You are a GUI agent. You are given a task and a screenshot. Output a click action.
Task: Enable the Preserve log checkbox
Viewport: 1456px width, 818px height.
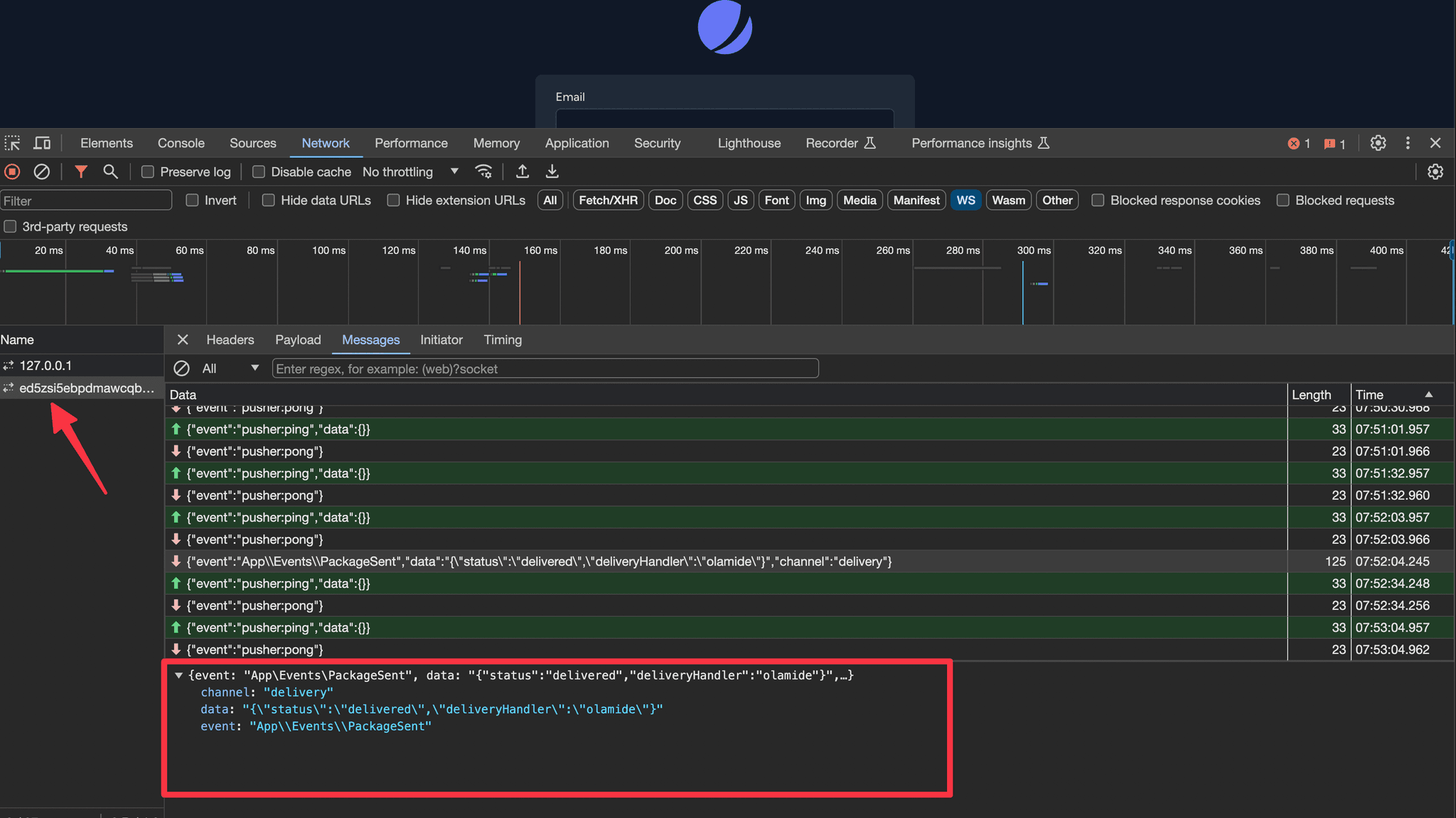click(x=147, y=171)
